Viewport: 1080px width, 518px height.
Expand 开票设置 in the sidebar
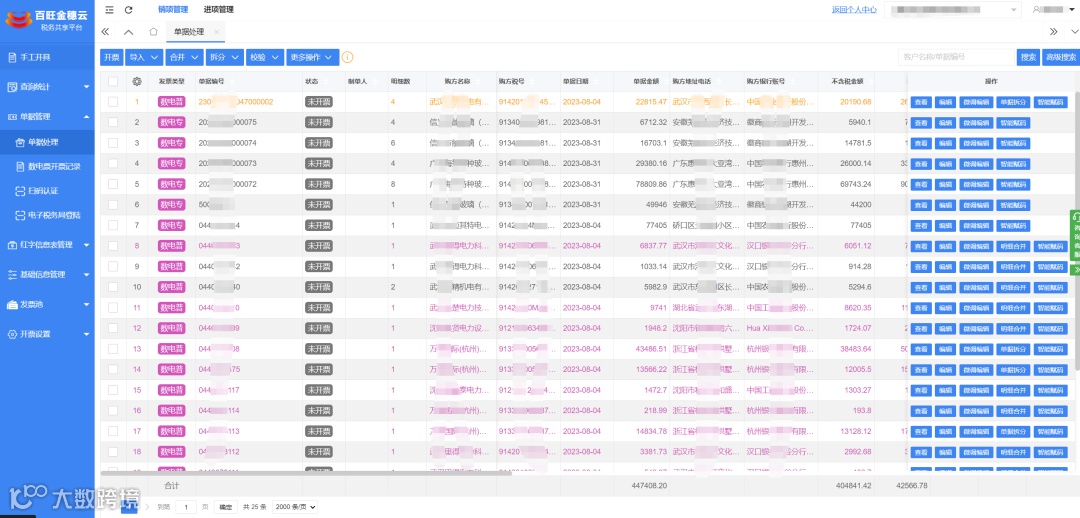47,334
